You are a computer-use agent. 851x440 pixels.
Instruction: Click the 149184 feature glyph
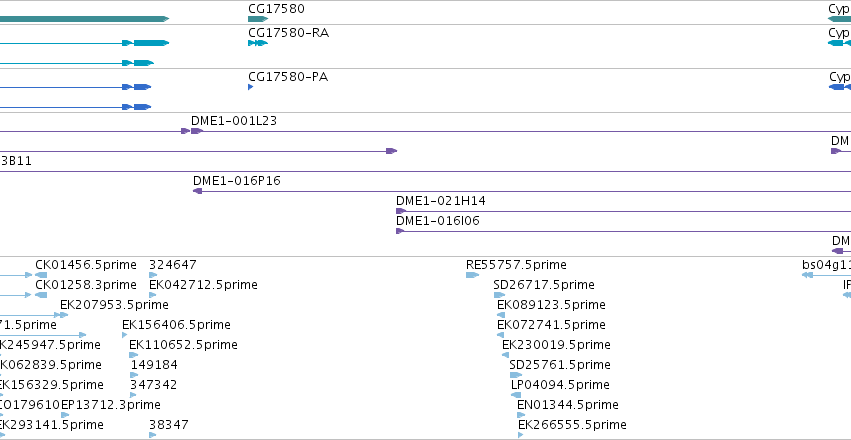[x=134, y=375]
